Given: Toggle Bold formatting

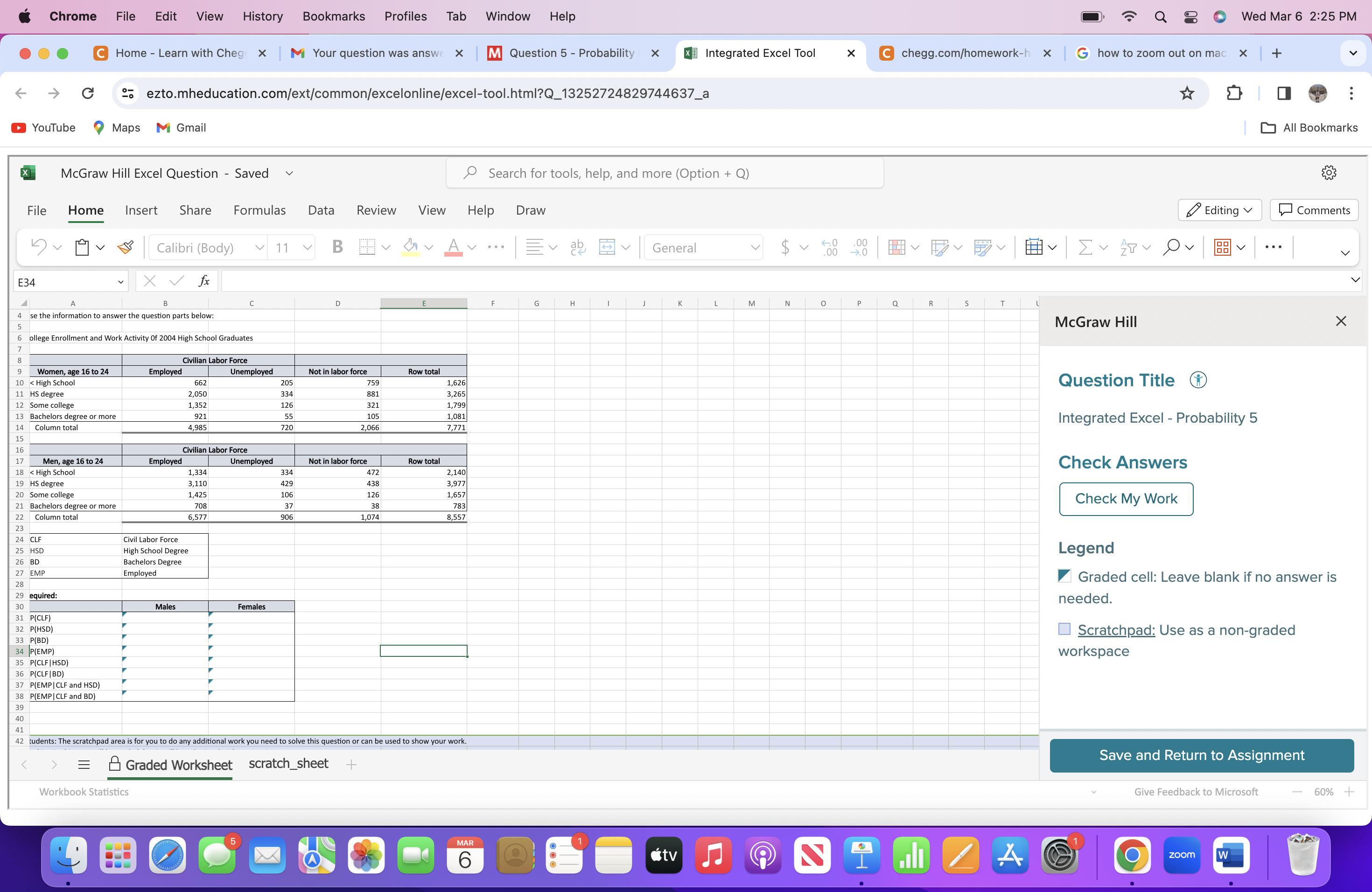Looking at the screenshot, I should (337, 247).
